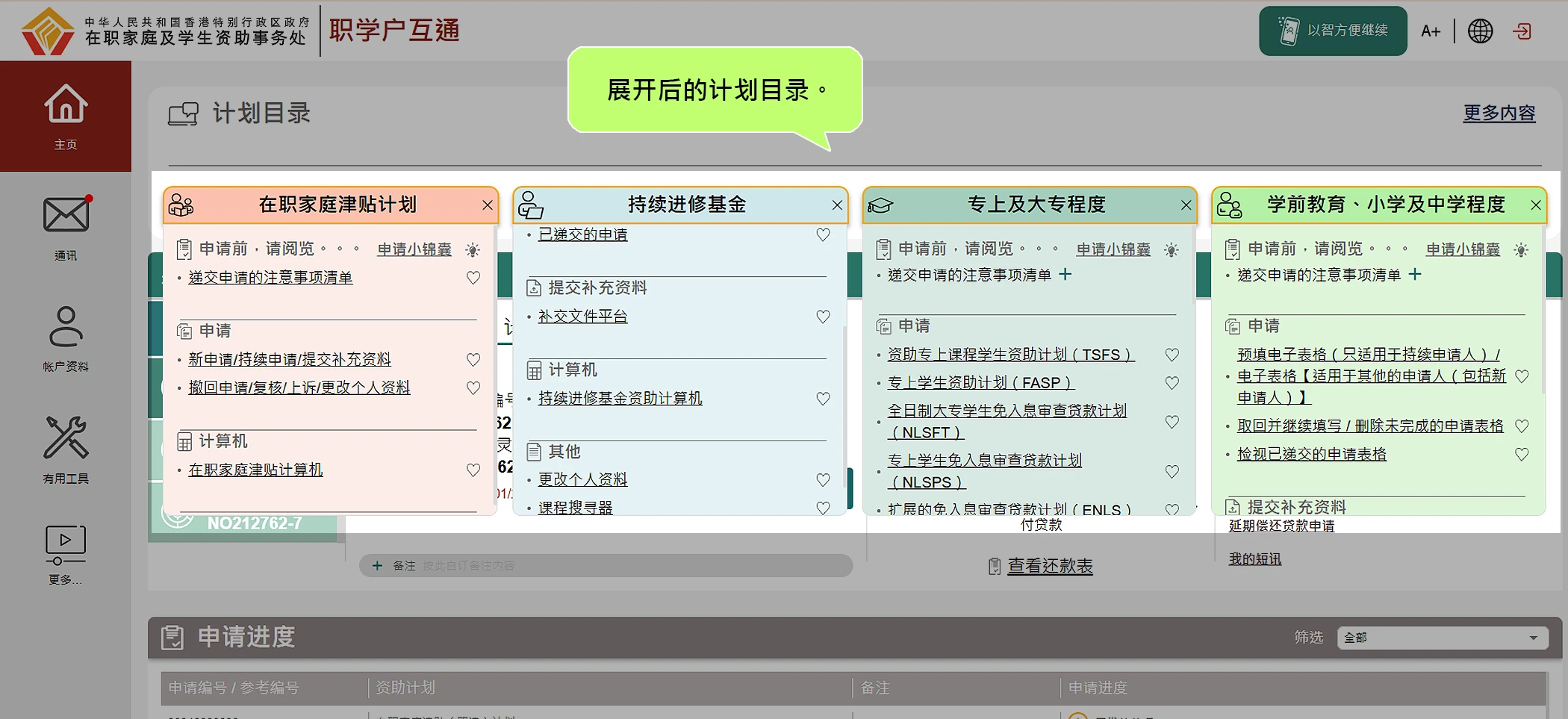Favorite 检视已递交的申请表格 heart
The height and width of the screenshot is (719, 1568).
[x=1522, y=455]
